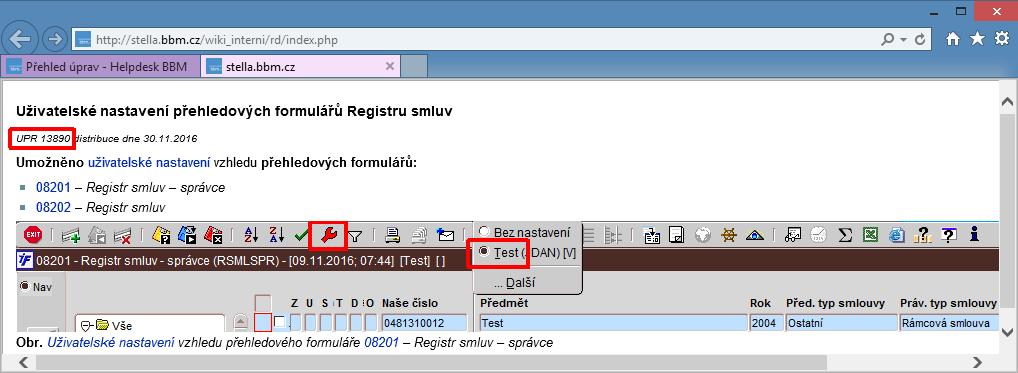Viewport: 1018px width, 373px height.
Task: Select the 'Test (JDAN) [V]' radio option
Action: pyautogui.click(x=484, y=252)
